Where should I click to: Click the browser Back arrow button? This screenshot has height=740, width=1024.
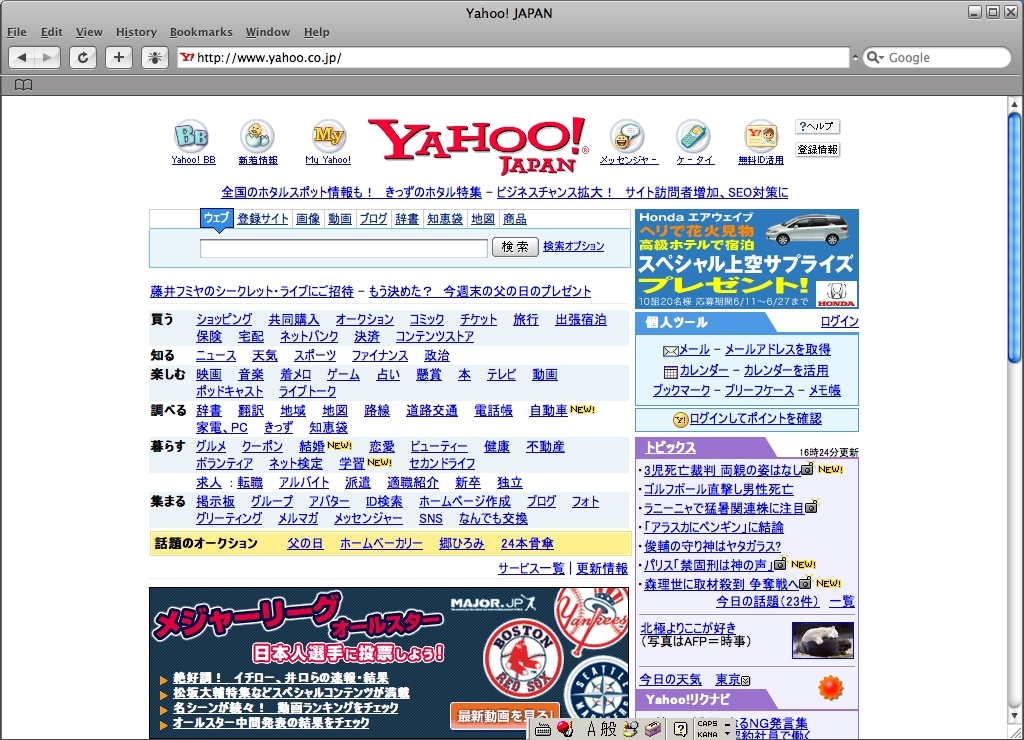pyautogui.click(x=22, y=57)
